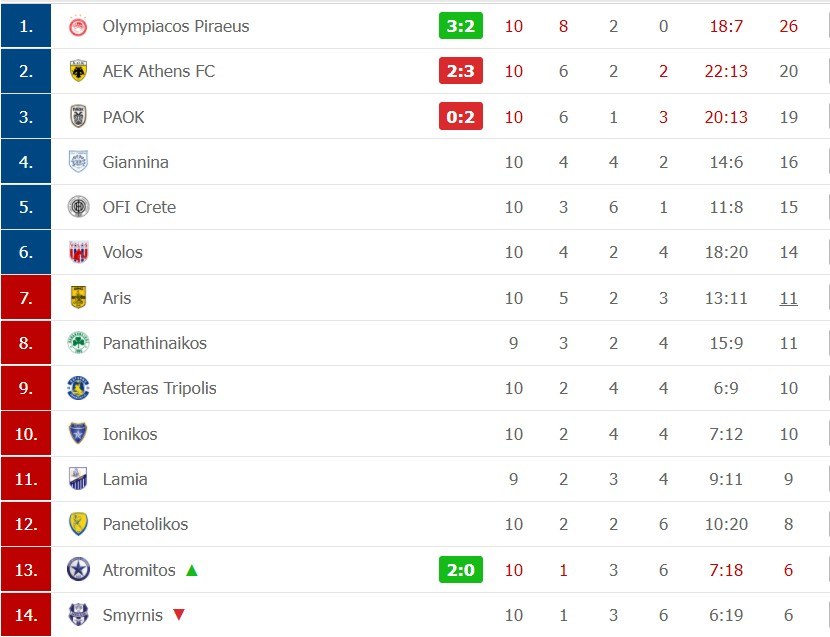Click the red down arrow beside Smyrnis

[x=179, y=615]
